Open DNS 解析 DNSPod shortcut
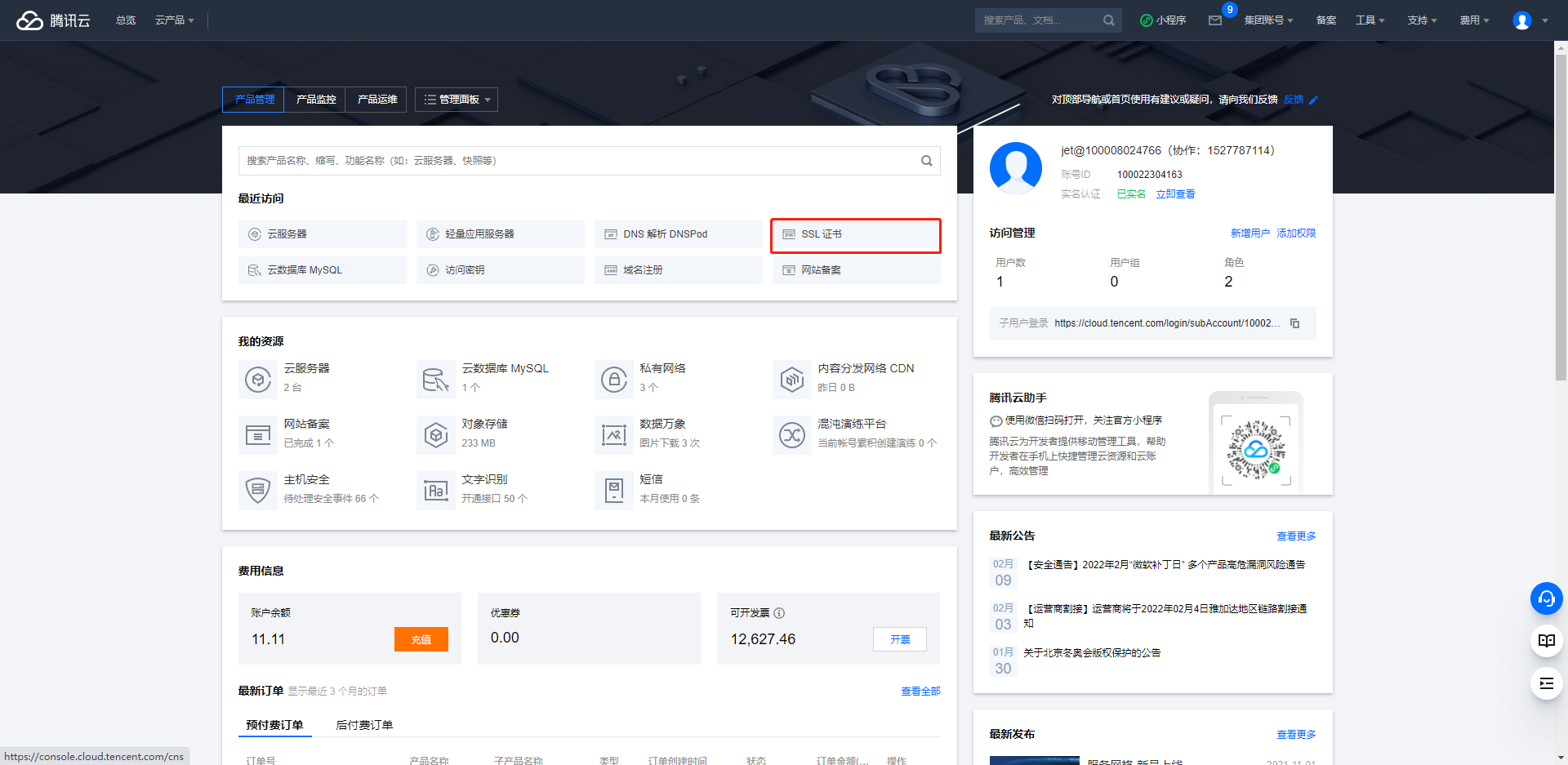Image resolution: width=1568 pixels, height=765 pixels. click(679, 234)
